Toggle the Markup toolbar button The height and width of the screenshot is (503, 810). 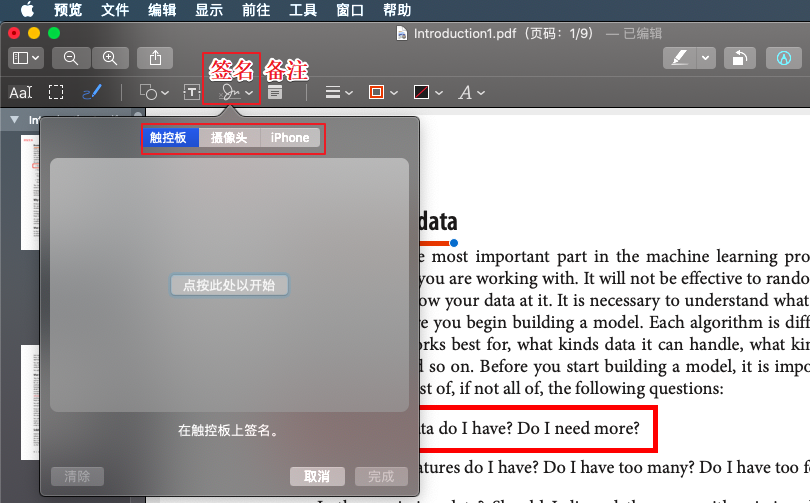point(782,58)
